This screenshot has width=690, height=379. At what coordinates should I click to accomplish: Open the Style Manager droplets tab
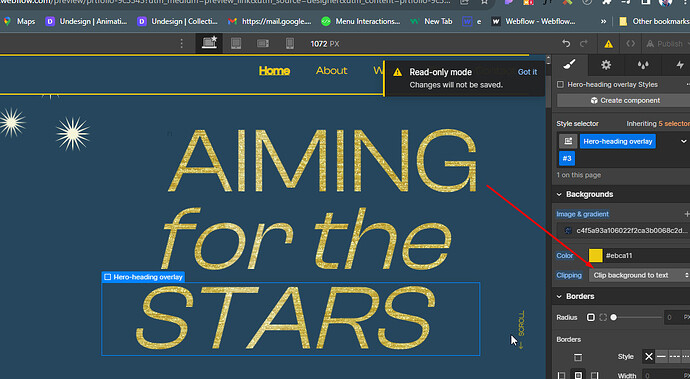coord(643,65)
